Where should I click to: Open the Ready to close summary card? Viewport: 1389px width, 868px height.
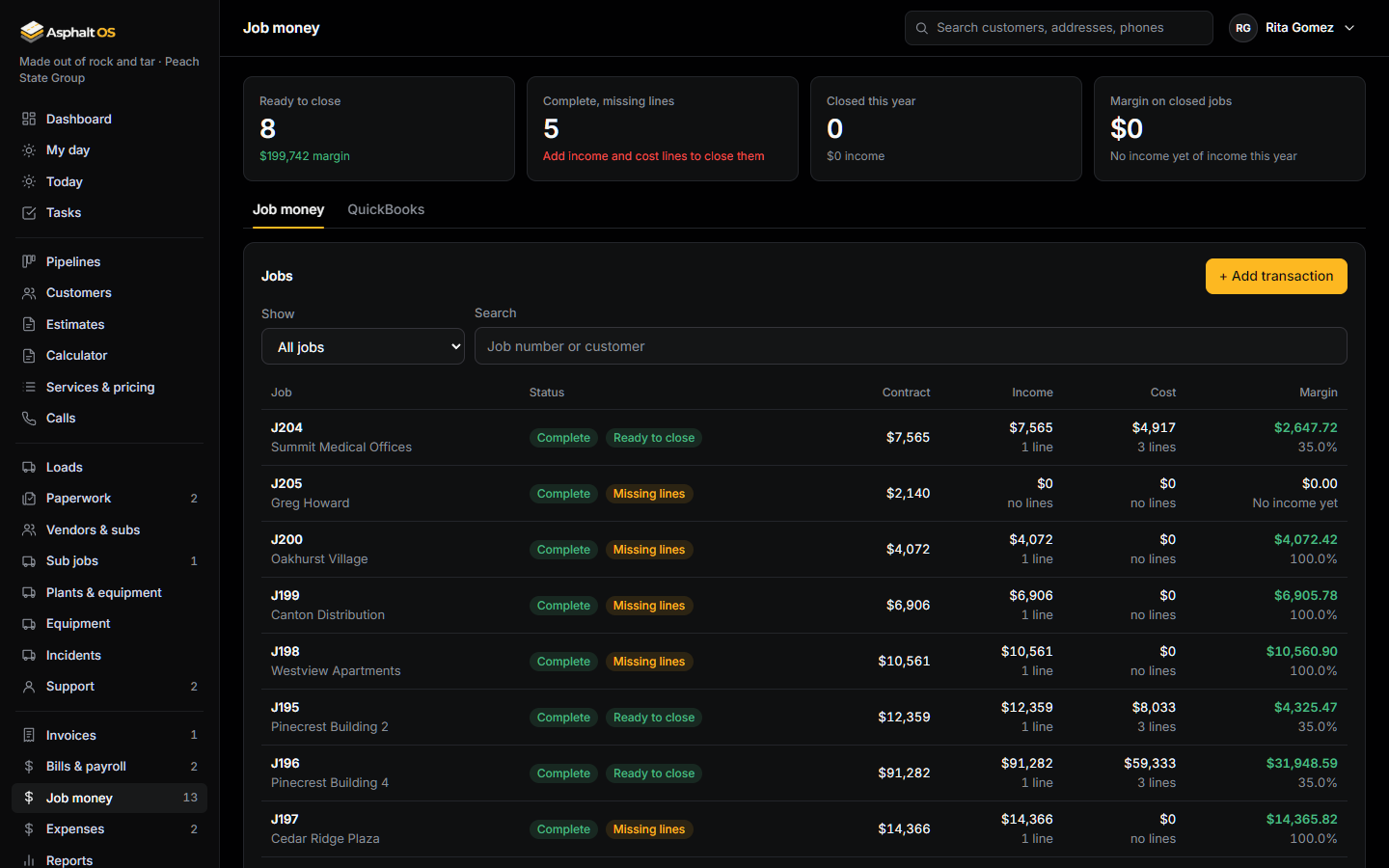379,128
